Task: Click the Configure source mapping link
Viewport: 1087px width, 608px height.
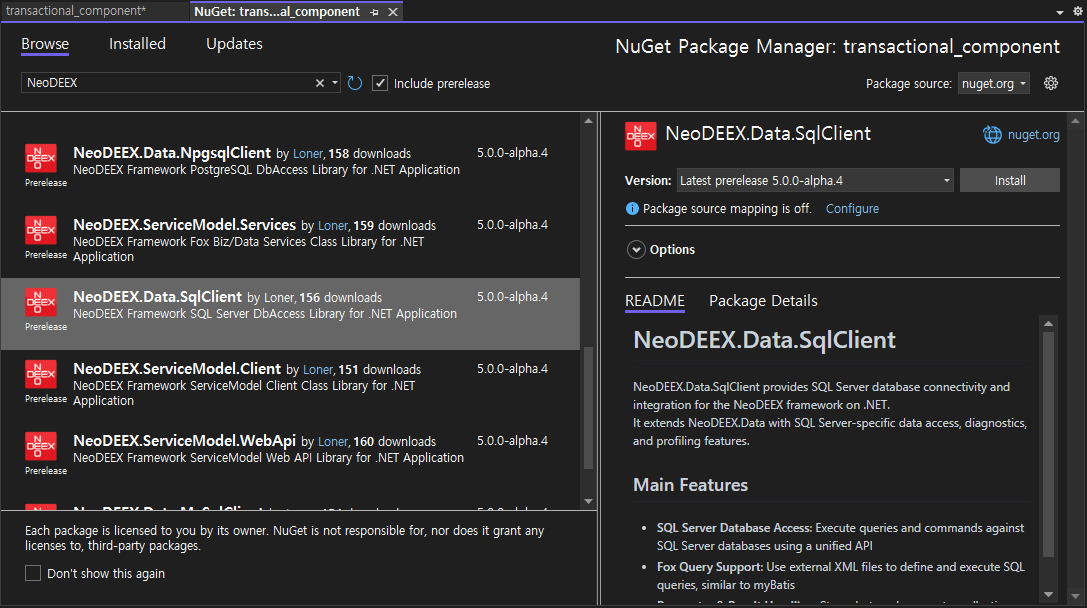Action: coord(852,209)
